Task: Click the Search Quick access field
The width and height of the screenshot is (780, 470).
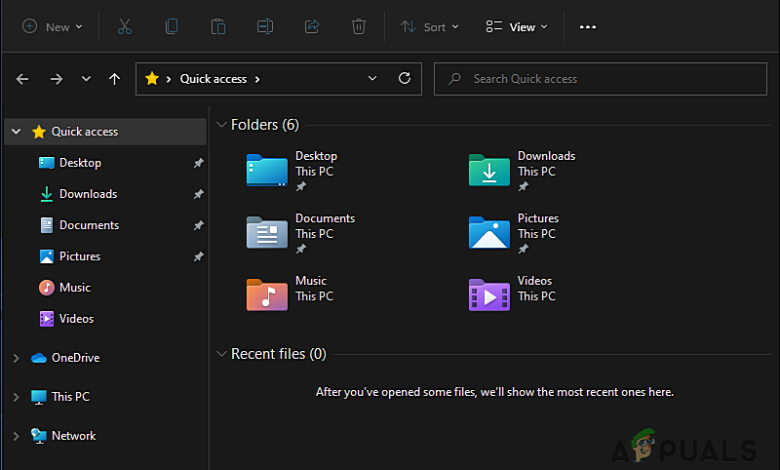Action: [600, 79]
